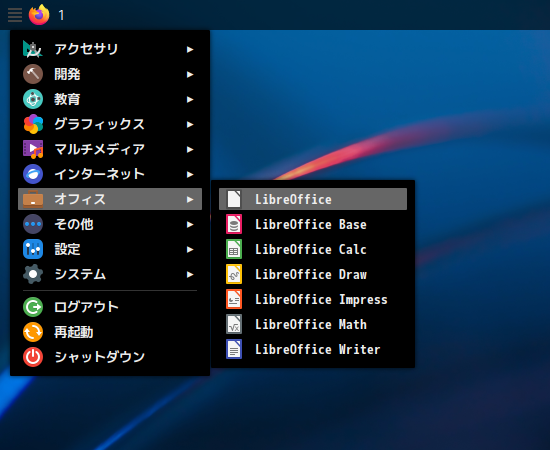The height and width of the screenshot is (450, 550).
Task: Expand the グラフィックス submenu arrow
Action: [x=190, y=125]
